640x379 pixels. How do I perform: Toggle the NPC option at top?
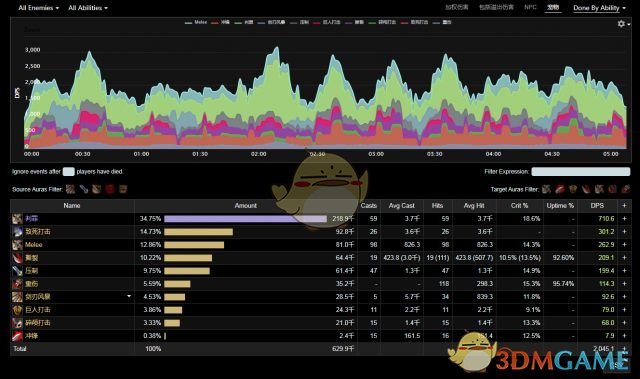530,7
